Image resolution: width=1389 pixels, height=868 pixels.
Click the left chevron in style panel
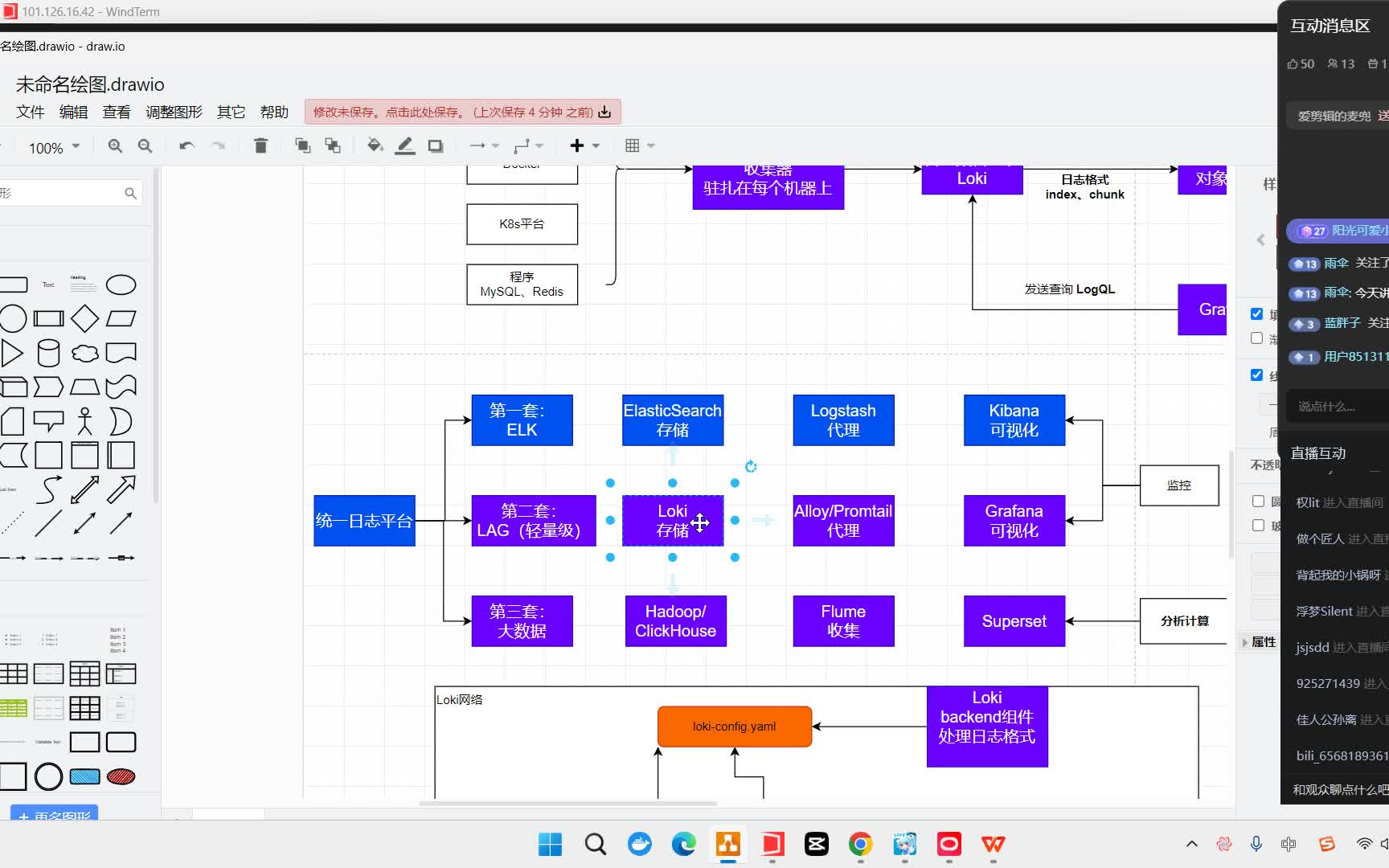tap(1260, 240)
